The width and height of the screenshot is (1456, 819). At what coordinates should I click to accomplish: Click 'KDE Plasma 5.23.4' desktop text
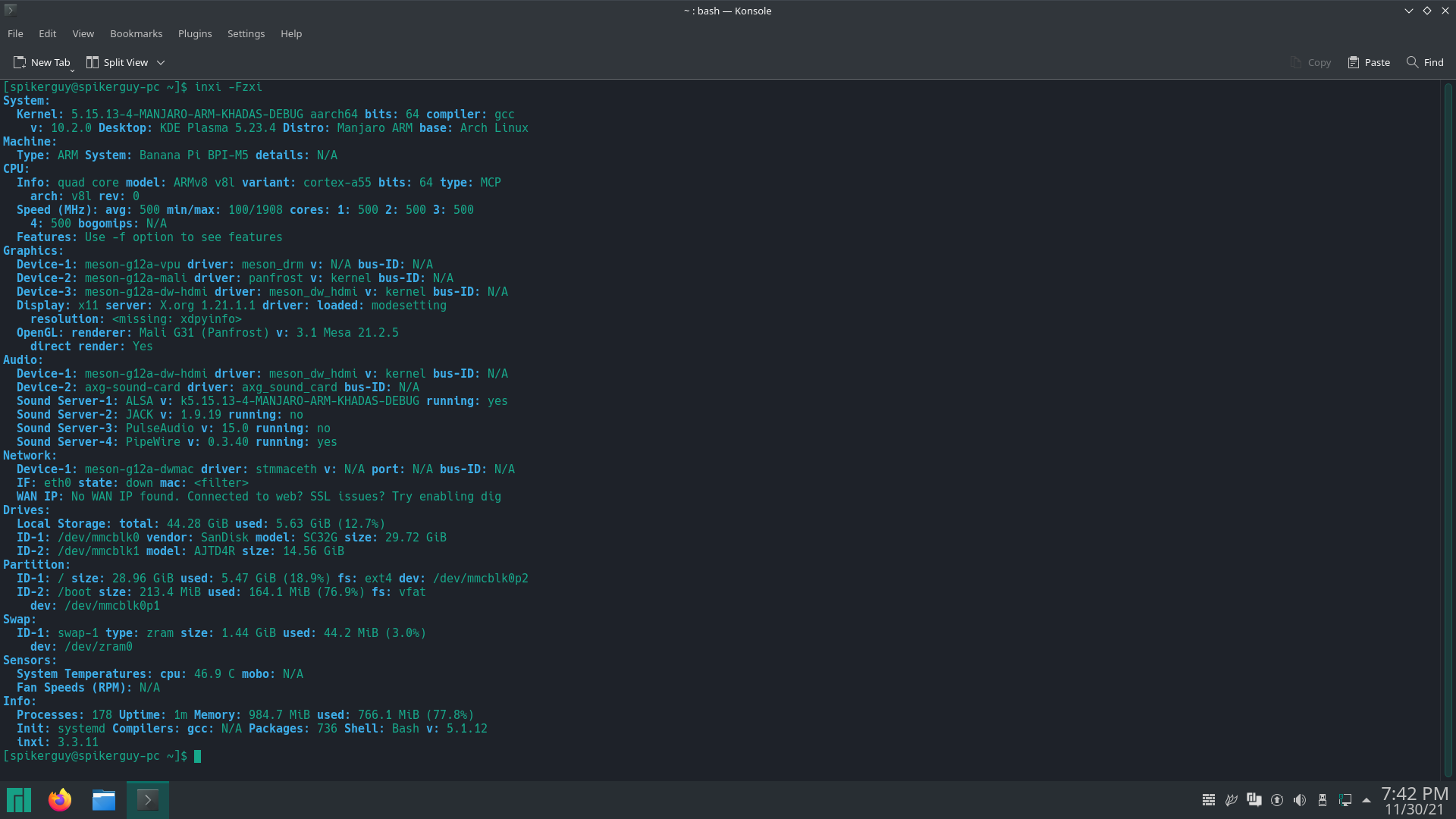click(x=218, y=128)
